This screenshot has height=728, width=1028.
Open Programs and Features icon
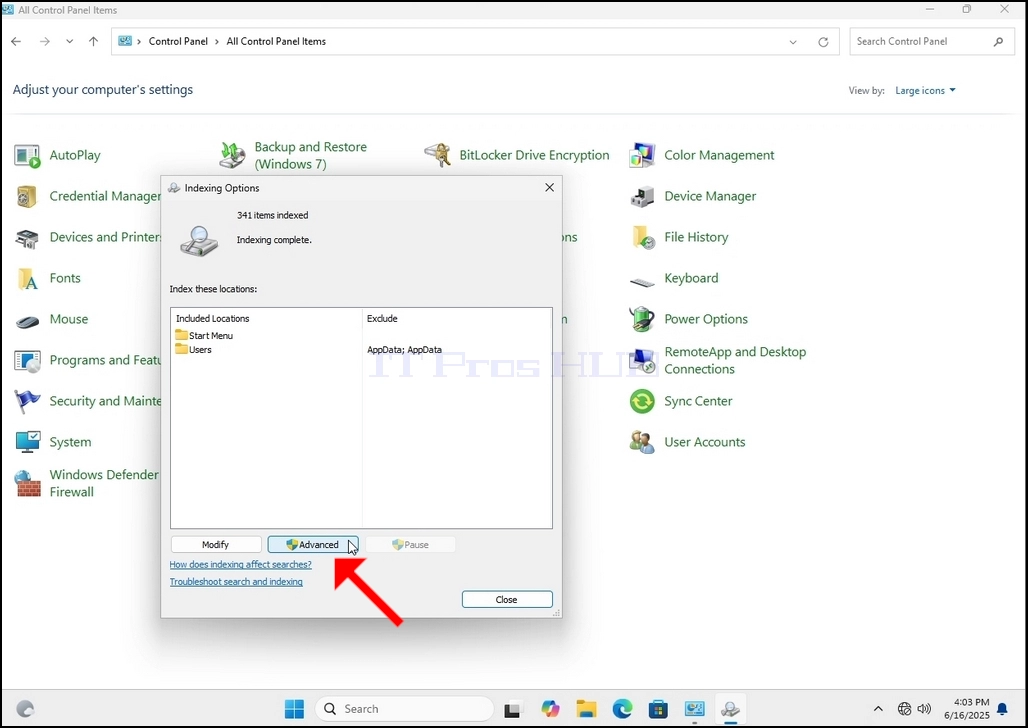tap(27, 361)
